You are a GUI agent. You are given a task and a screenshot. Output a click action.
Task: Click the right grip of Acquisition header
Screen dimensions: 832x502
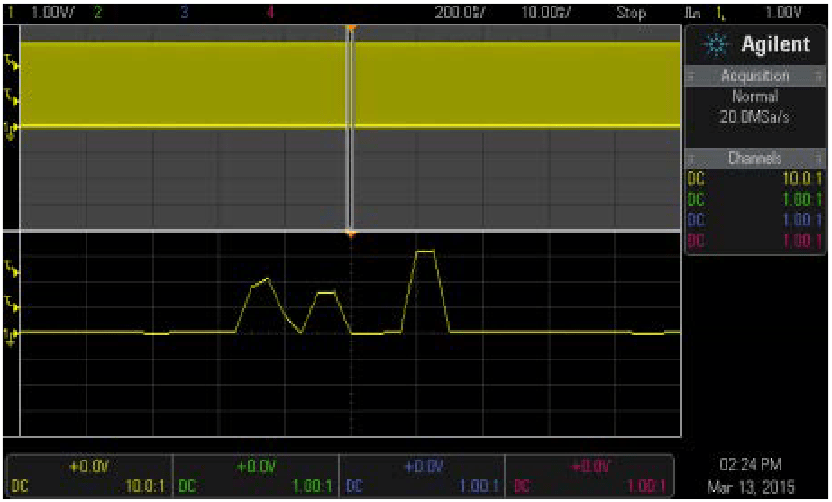(818, 77)
